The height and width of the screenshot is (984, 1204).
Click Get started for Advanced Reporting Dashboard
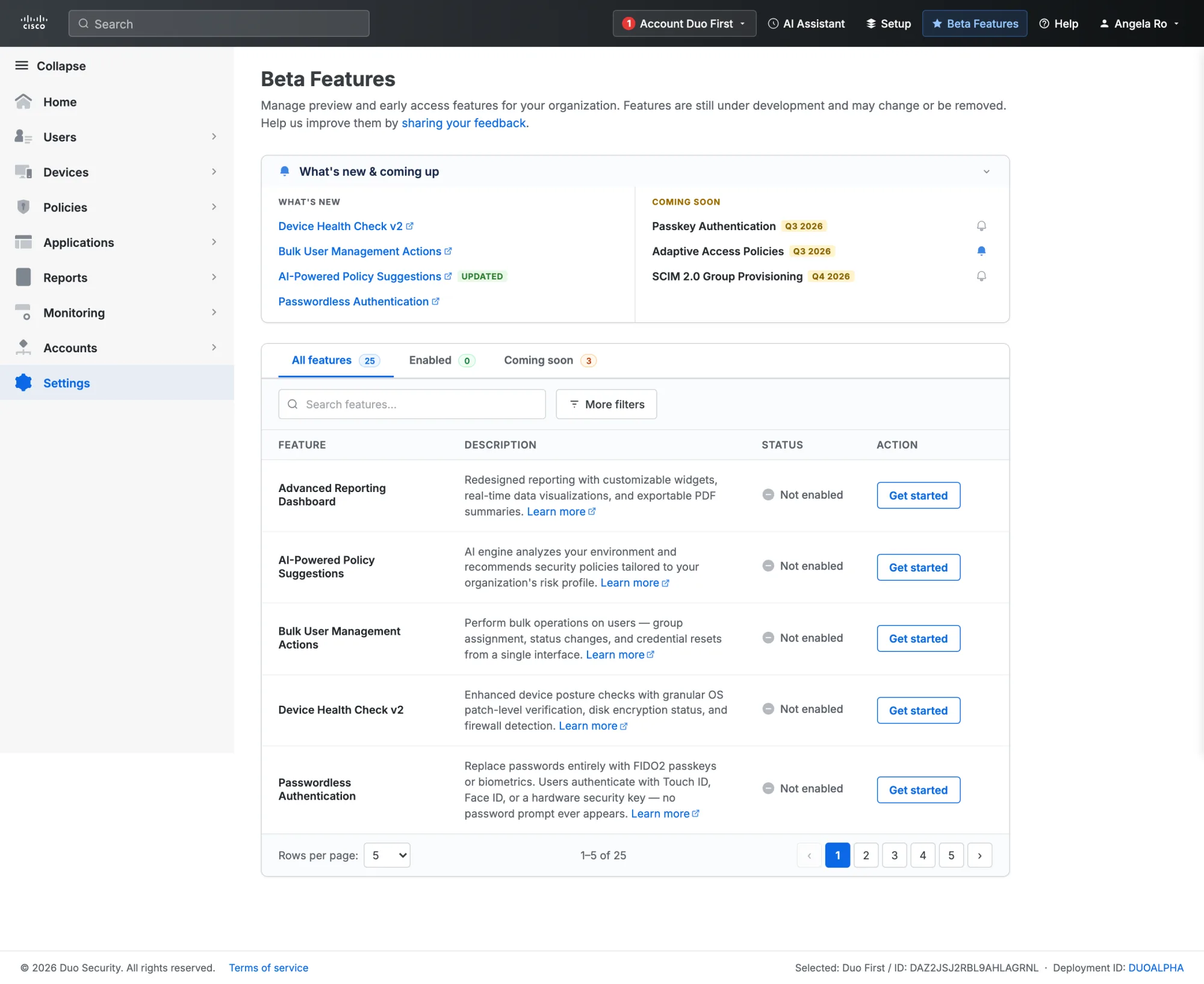pos(919,495)
